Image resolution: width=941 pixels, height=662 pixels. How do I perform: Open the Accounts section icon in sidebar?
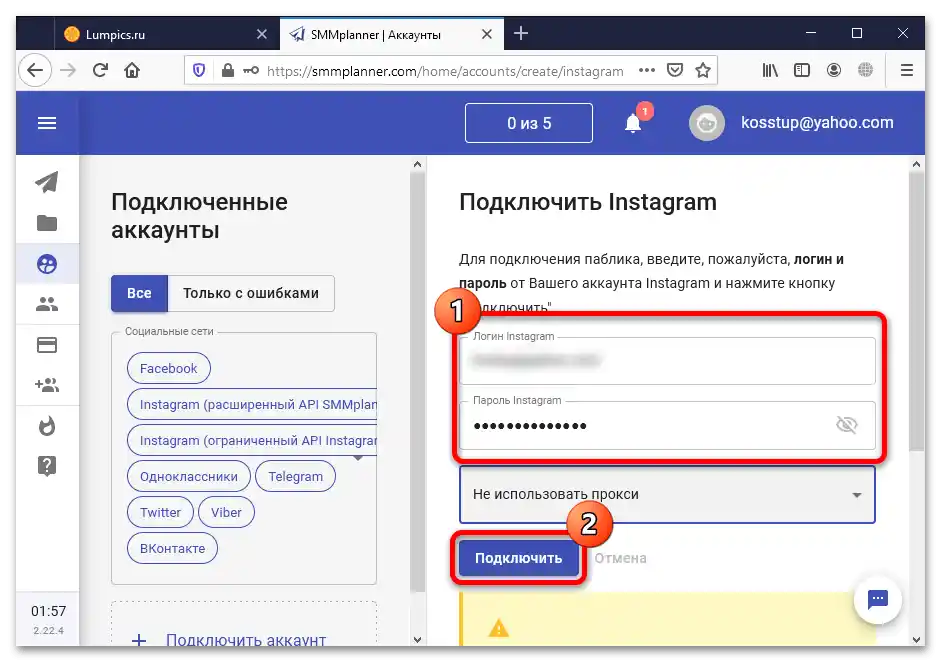[x=47, y=264]
